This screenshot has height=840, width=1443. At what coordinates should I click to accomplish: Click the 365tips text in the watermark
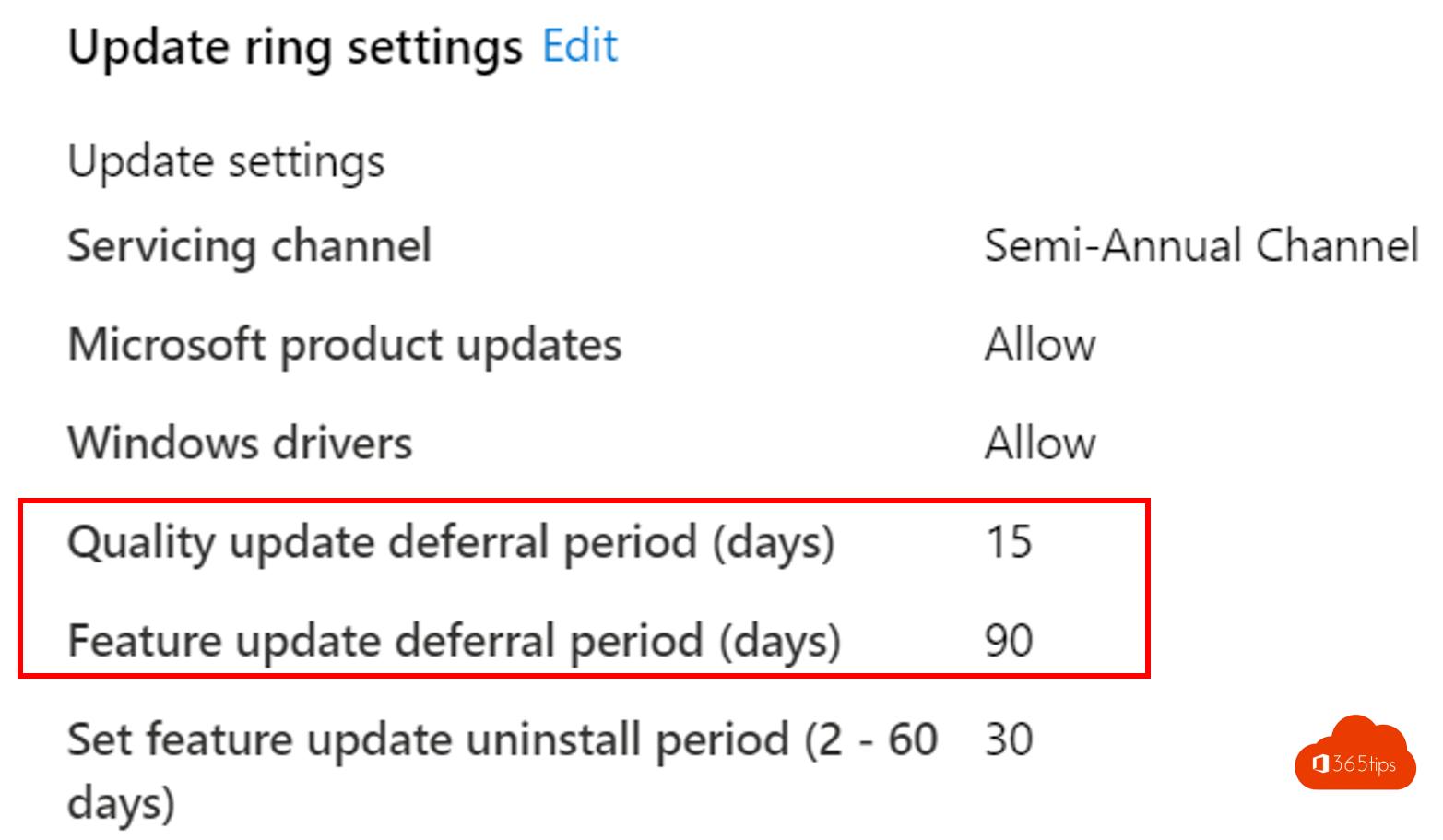1364,764
